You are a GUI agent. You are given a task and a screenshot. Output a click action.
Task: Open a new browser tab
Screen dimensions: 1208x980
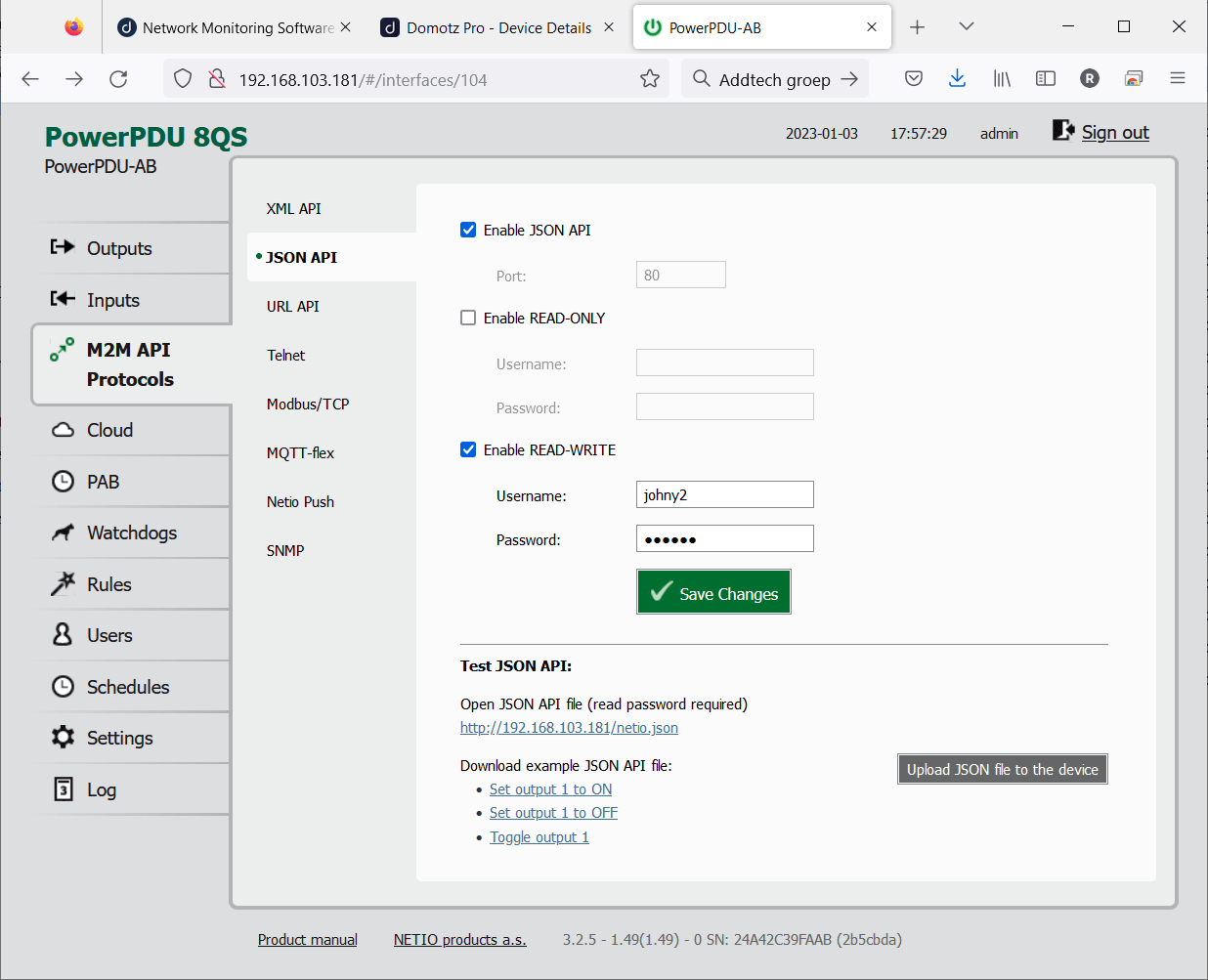click(917, 27)
